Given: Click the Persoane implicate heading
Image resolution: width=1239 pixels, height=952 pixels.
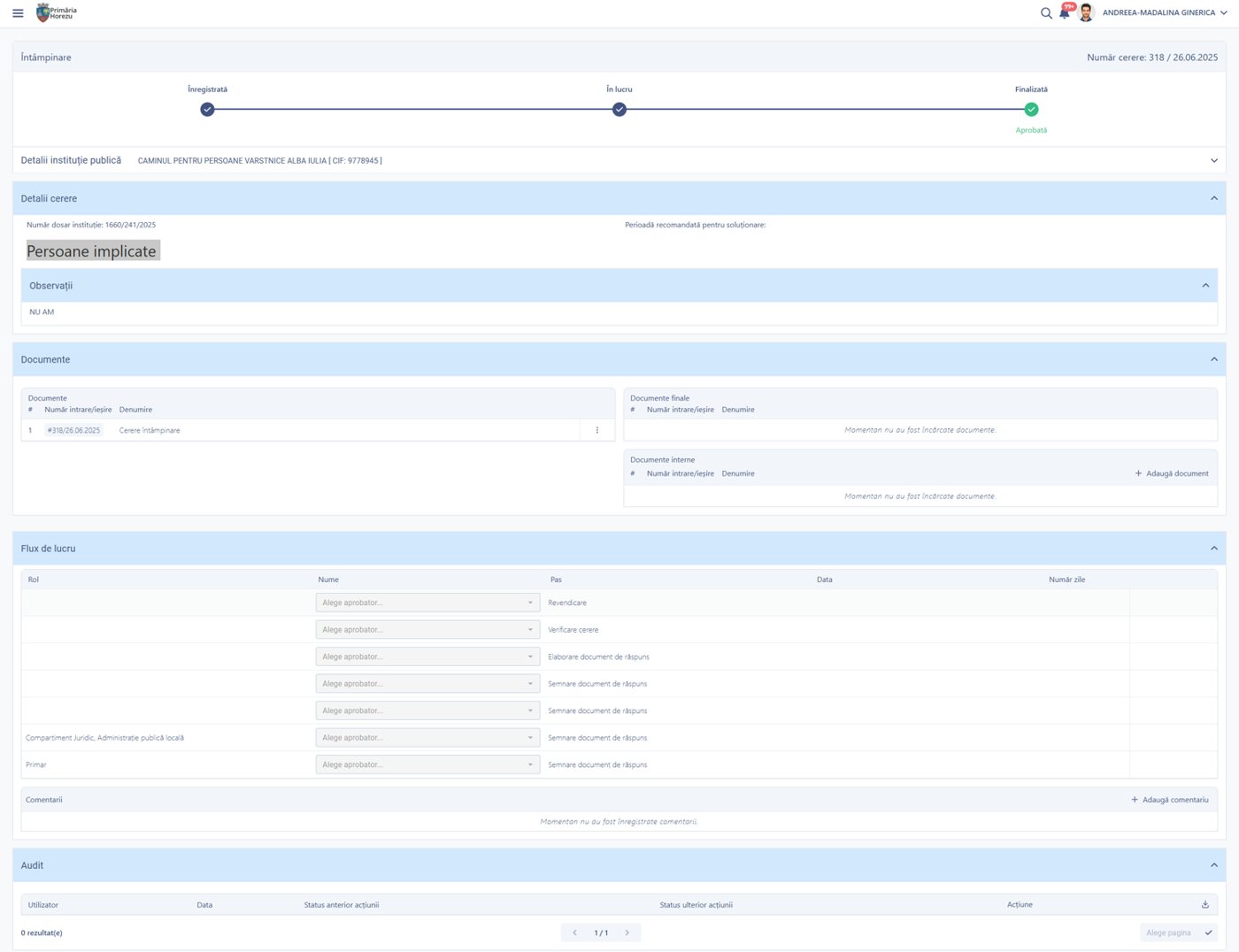Looking at the screenshot, I should click(92, 251).
